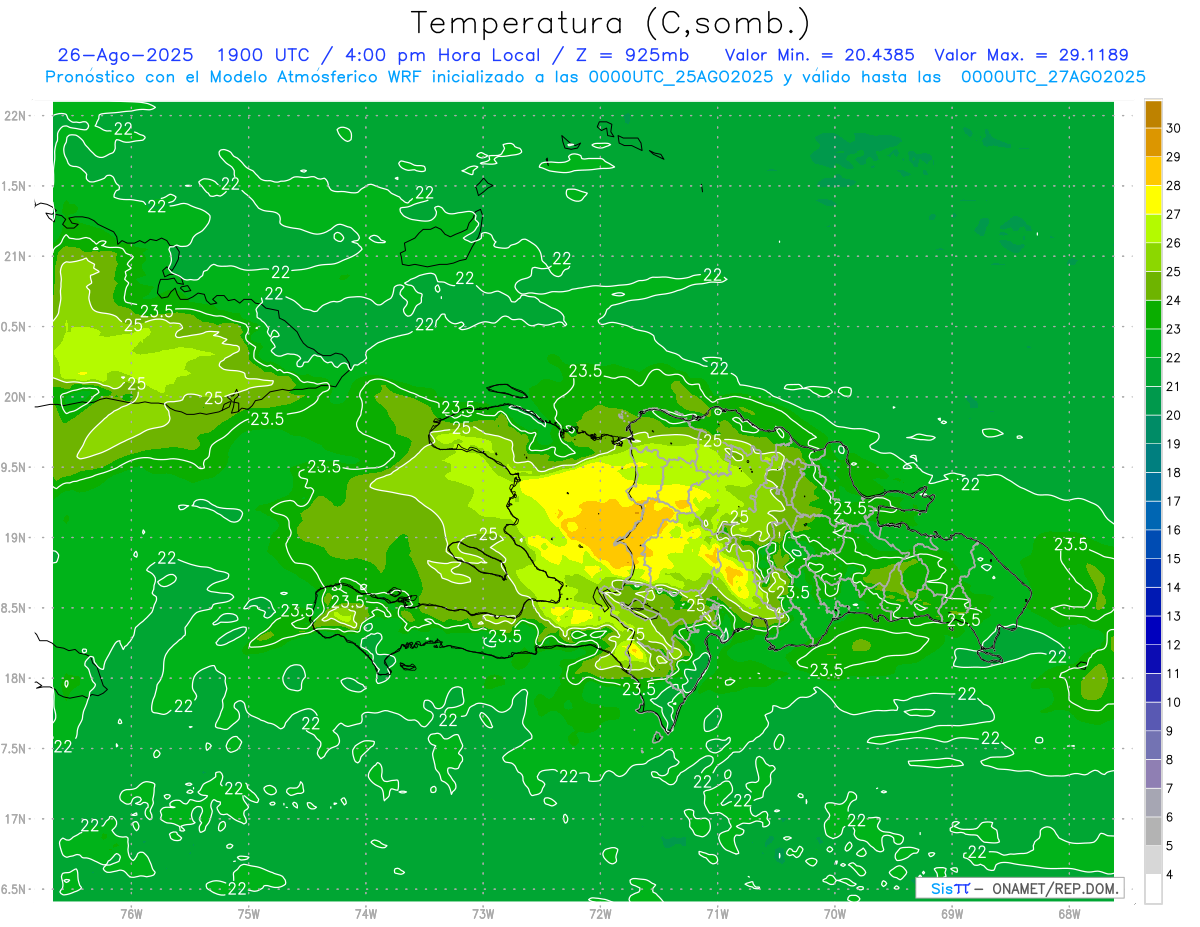
Task: Click the legend scale number 14
Action: click(x=1173, y=587)
